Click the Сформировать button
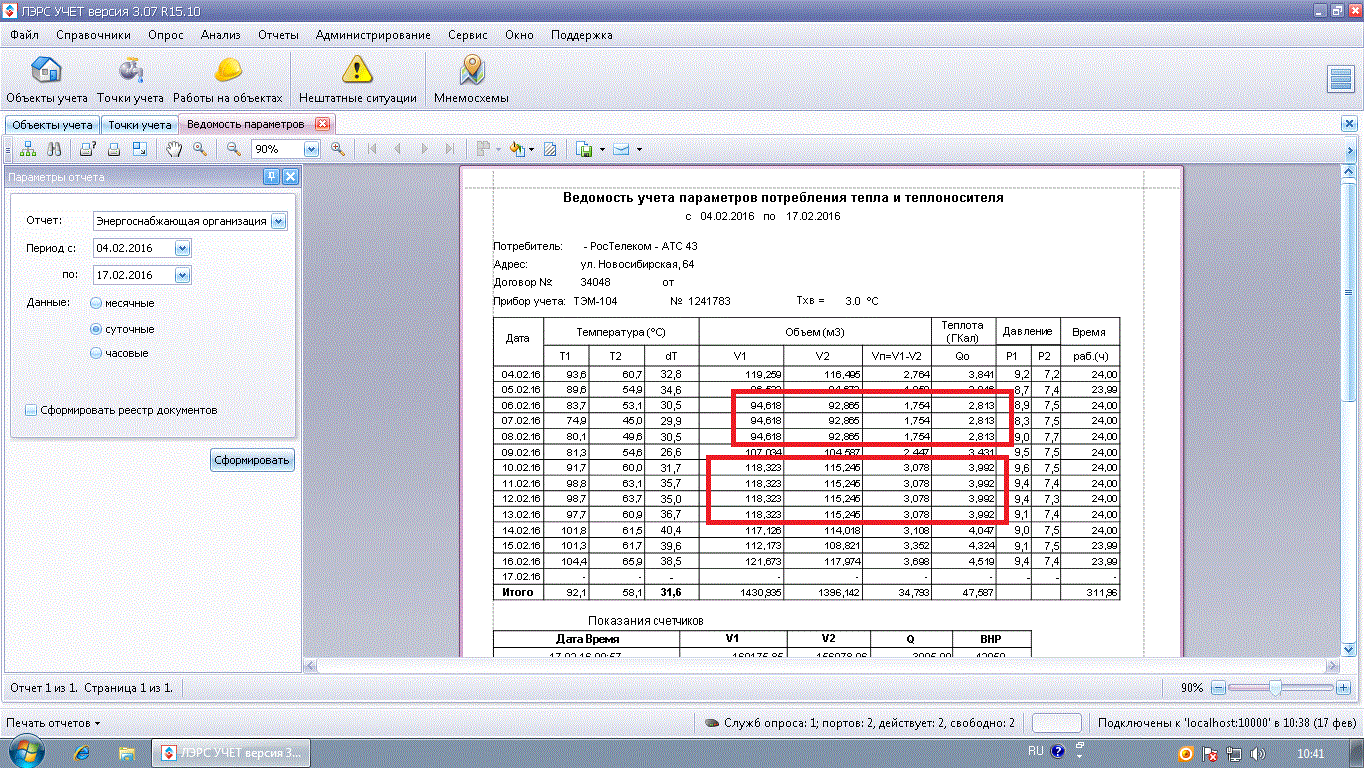The height and width of the screenshot is (768, 1364). pyautogui.click(x=252, y=460)
